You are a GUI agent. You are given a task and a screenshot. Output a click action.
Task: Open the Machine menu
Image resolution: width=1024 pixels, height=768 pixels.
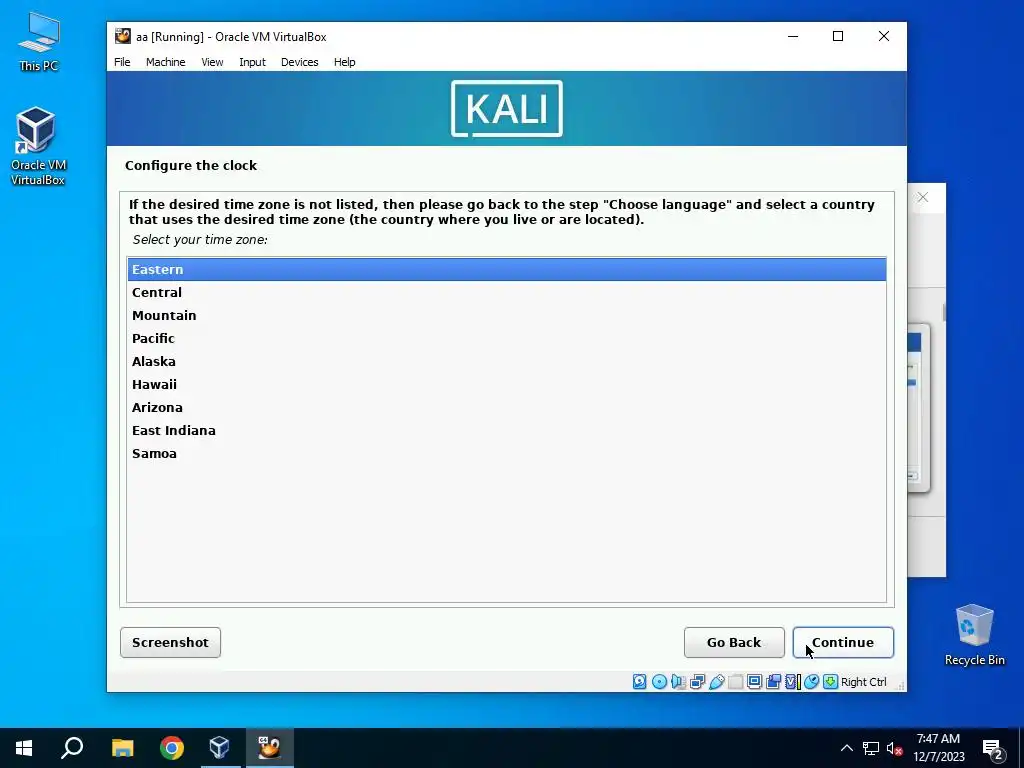point(165,62)
